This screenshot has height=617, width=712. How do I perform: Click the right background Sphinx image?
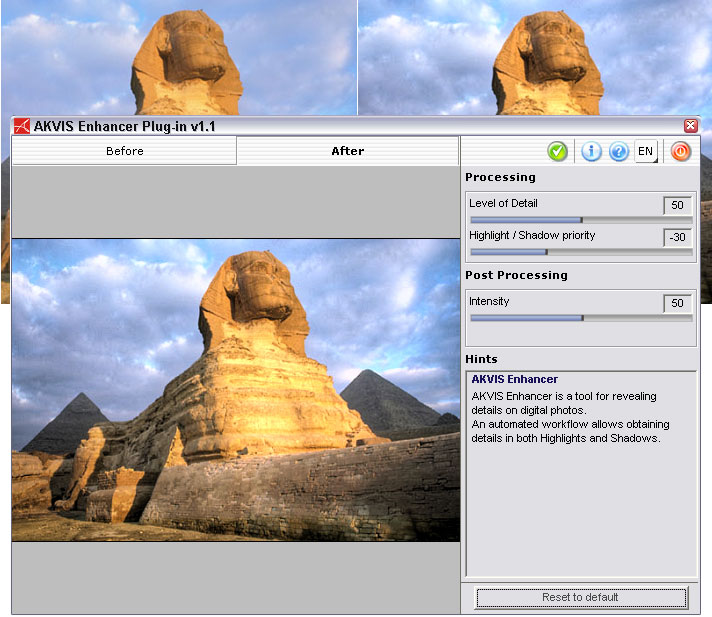click(x=535, y=58)
